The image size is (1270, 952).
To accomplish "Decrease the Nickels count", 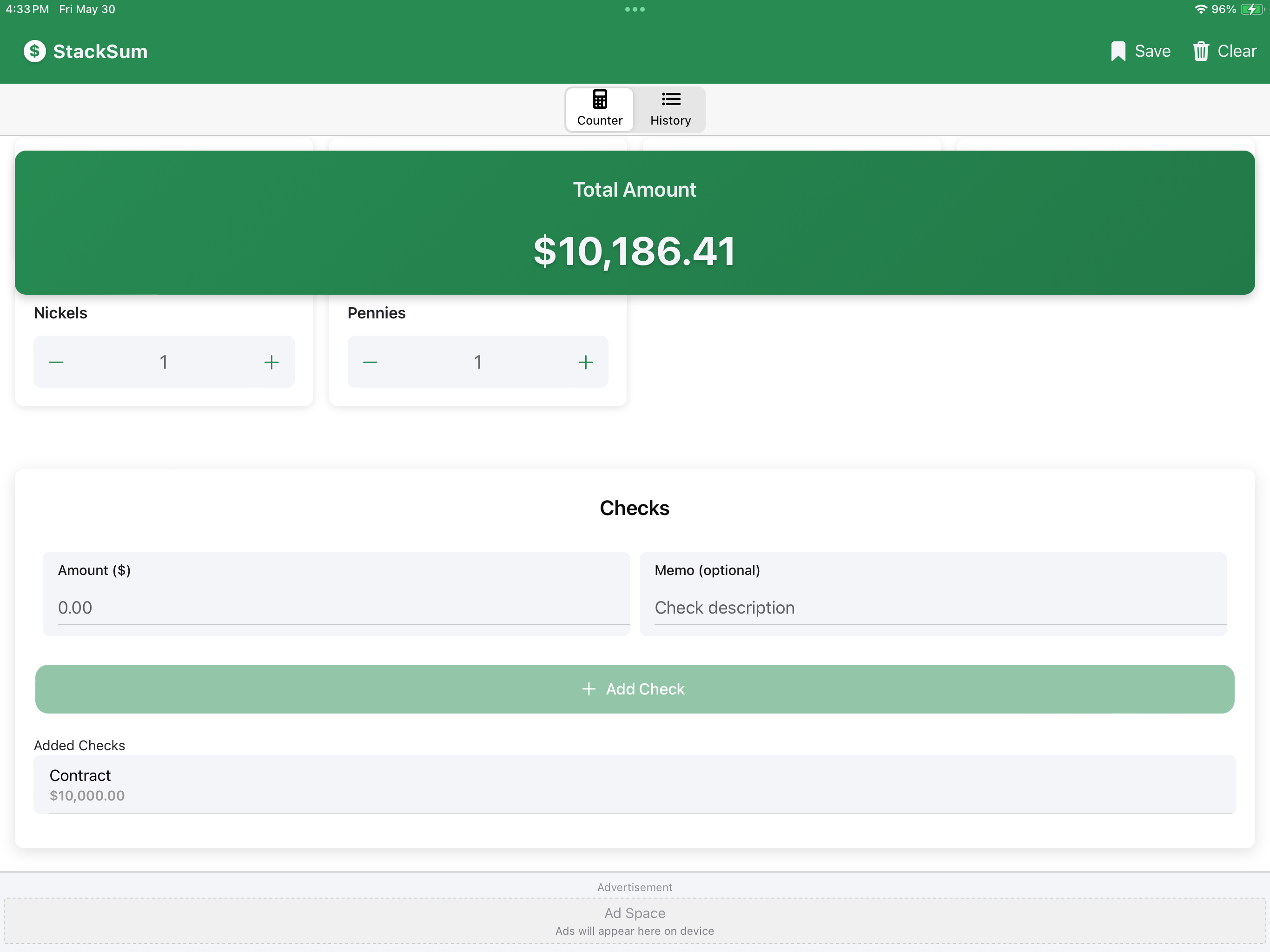I will click(56, 362).
